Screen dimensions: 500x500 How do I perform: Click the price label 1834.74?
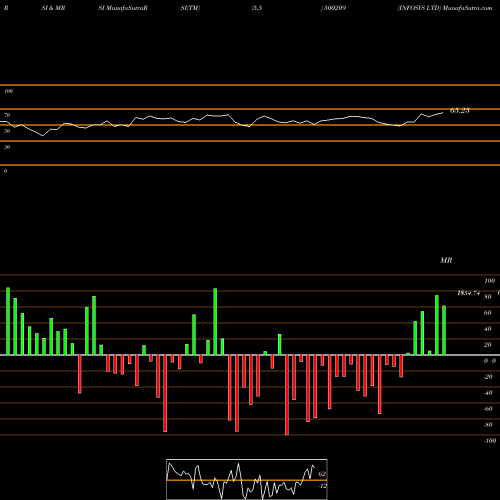click(x=468, y=293)
